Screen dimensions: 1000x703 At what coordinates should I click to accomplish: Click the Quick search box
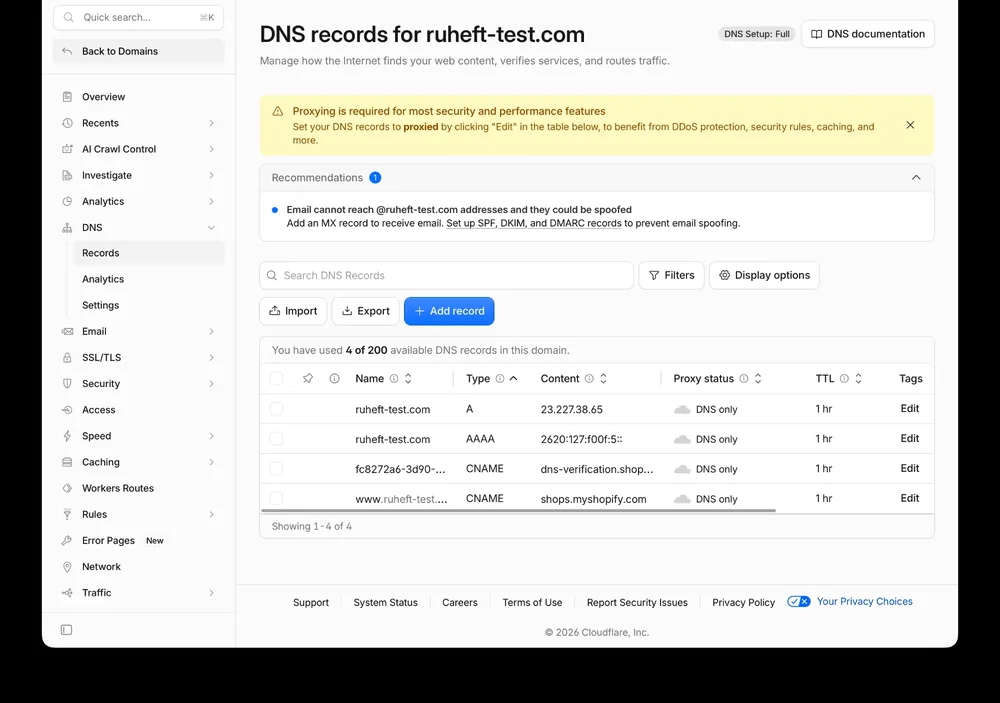click(x=138, y=17)
